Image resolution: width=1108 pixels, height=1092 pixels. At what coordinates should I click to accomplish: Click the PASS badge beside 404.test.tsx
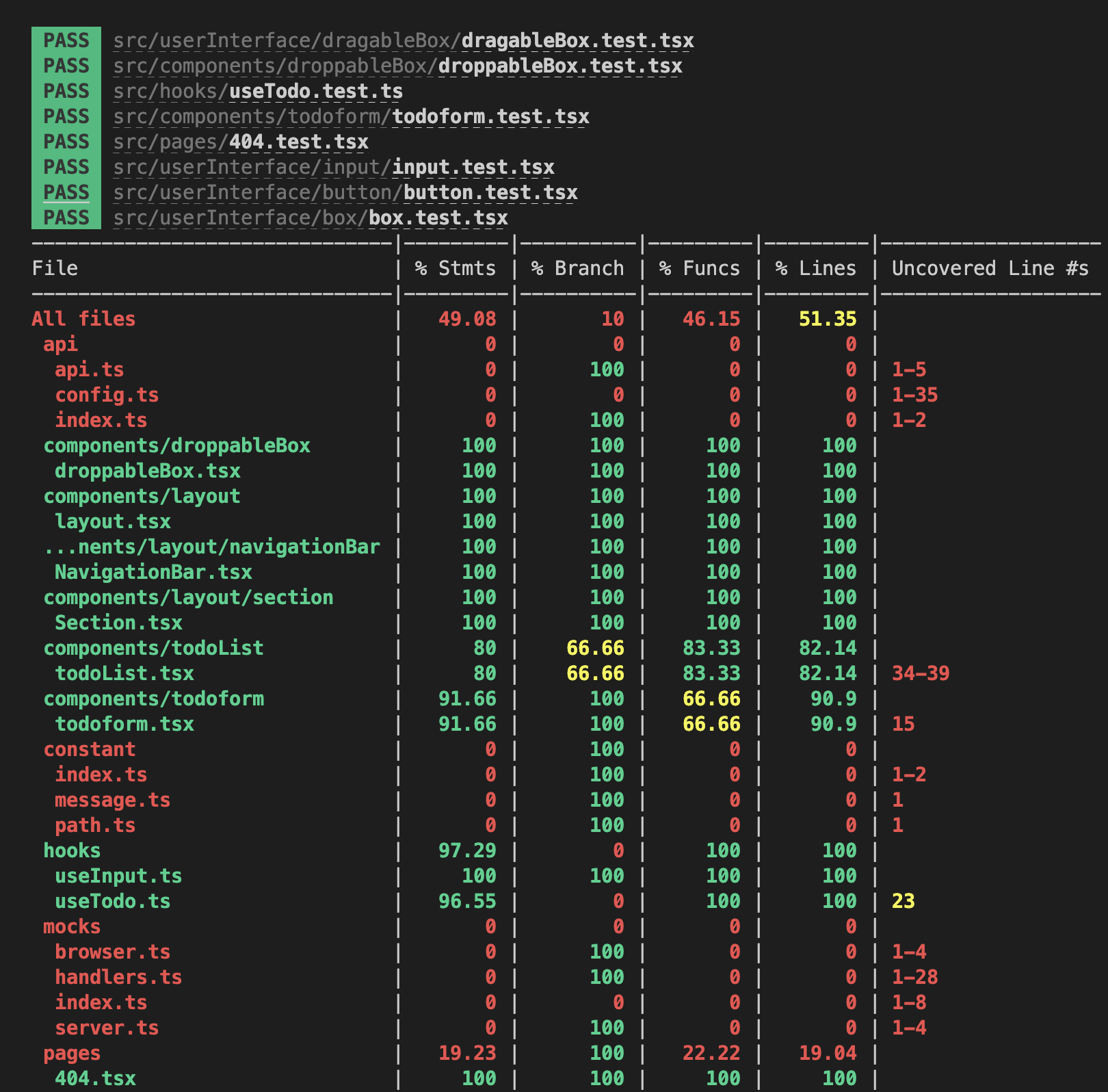(66, 142)
